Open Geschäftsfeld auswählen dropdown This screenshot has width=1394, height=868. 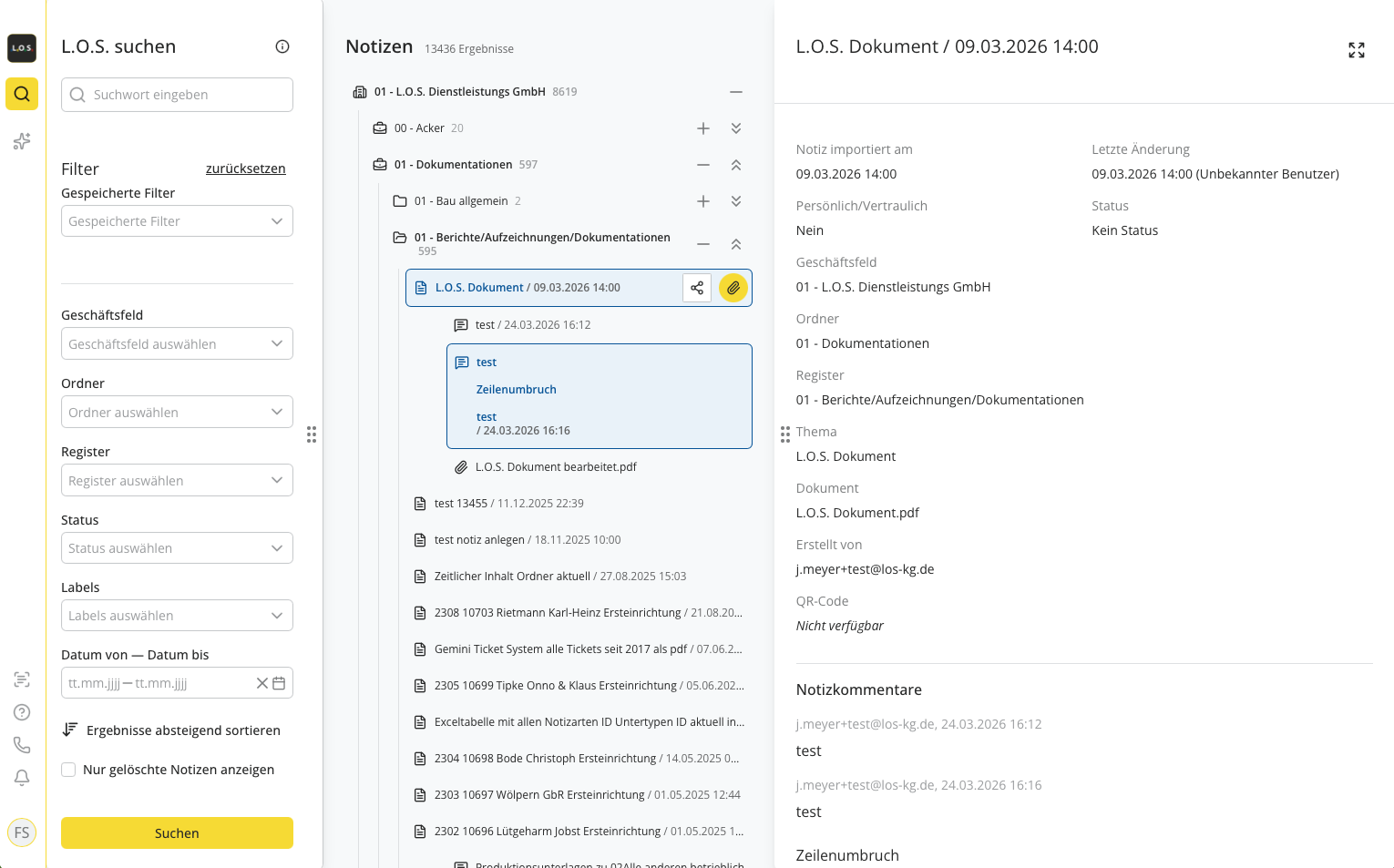click(177, 343)
